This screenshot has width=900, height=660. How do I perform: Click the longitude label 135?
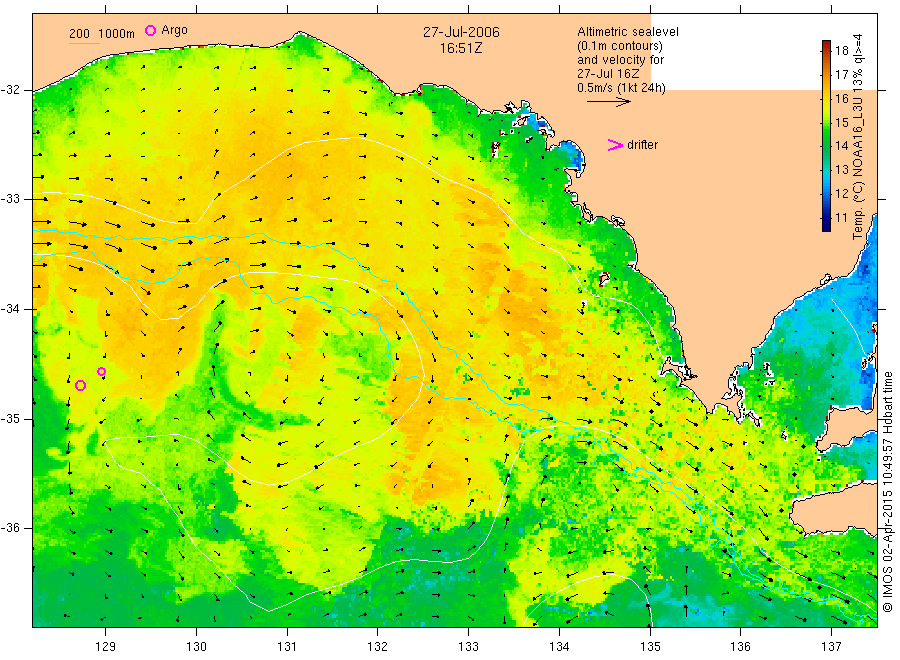pos(650,646)
